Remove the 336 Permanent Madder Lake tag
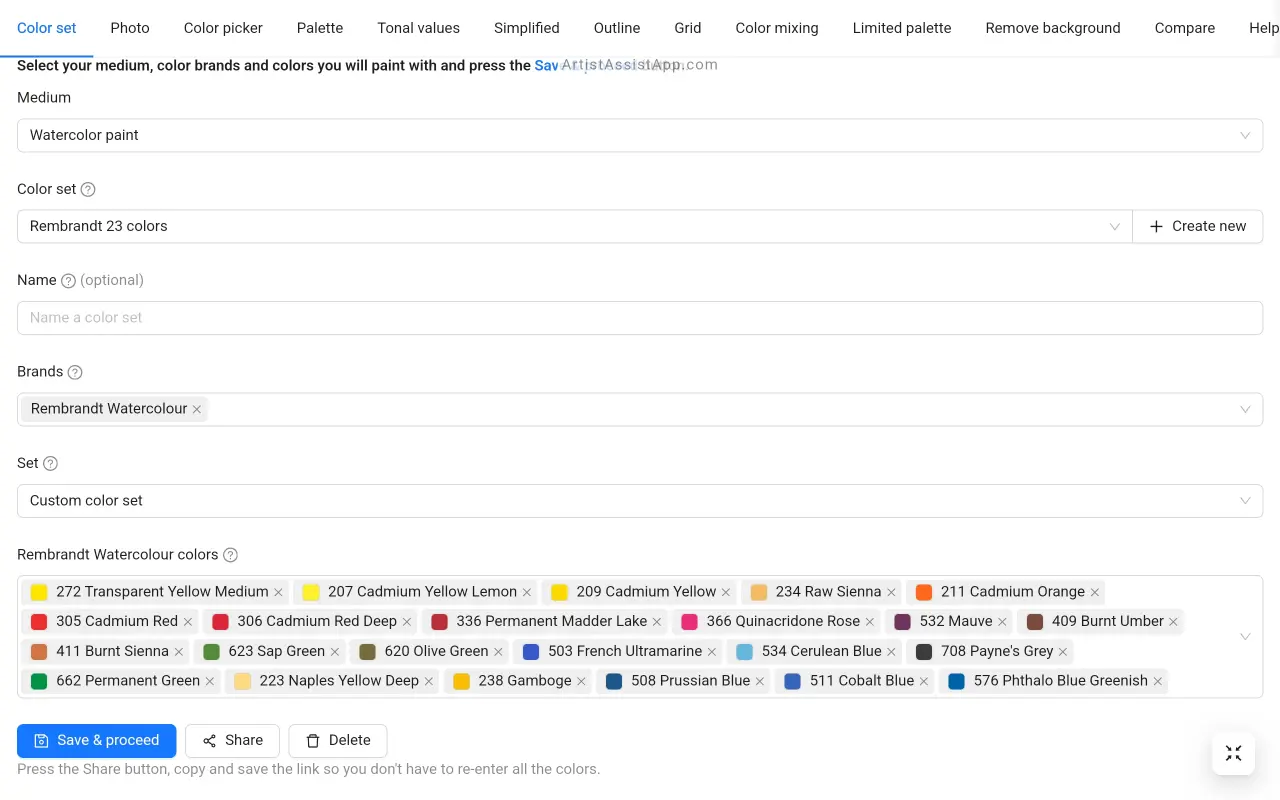1280x800 pixels. pos(657,622)
